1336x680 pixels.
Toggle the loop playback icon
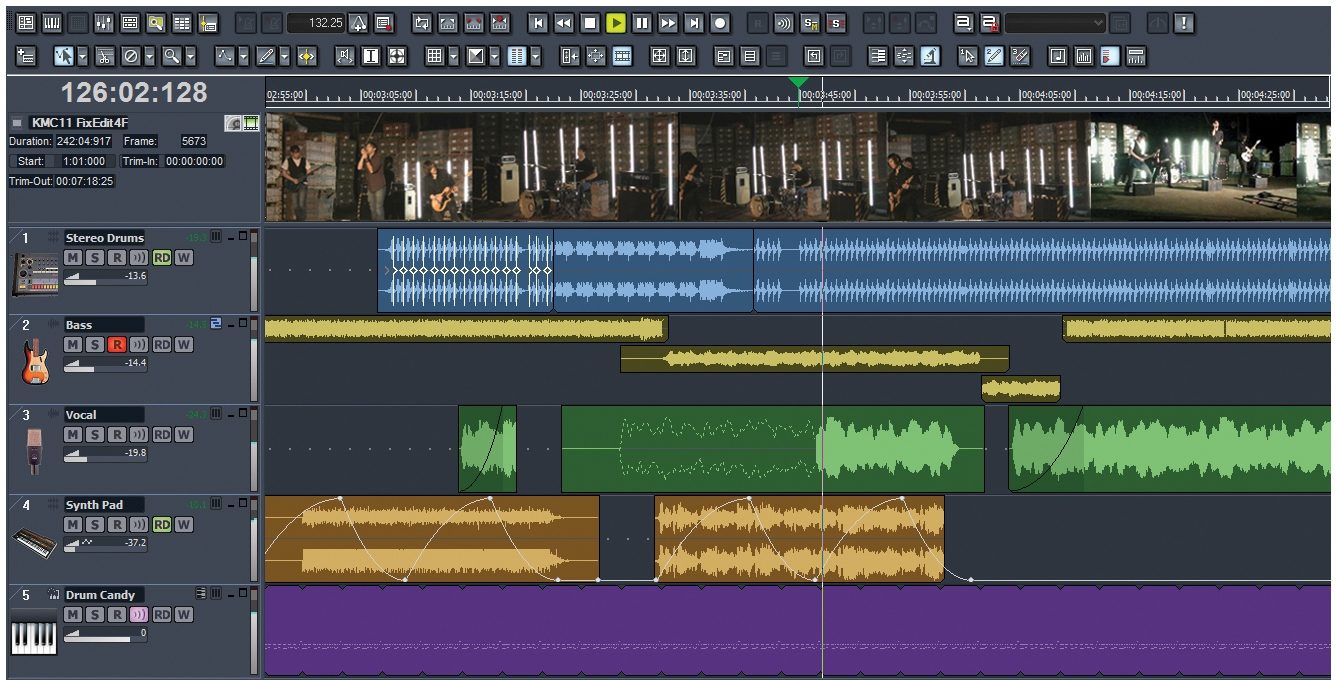pyautogui.click(x=421, y=22)
